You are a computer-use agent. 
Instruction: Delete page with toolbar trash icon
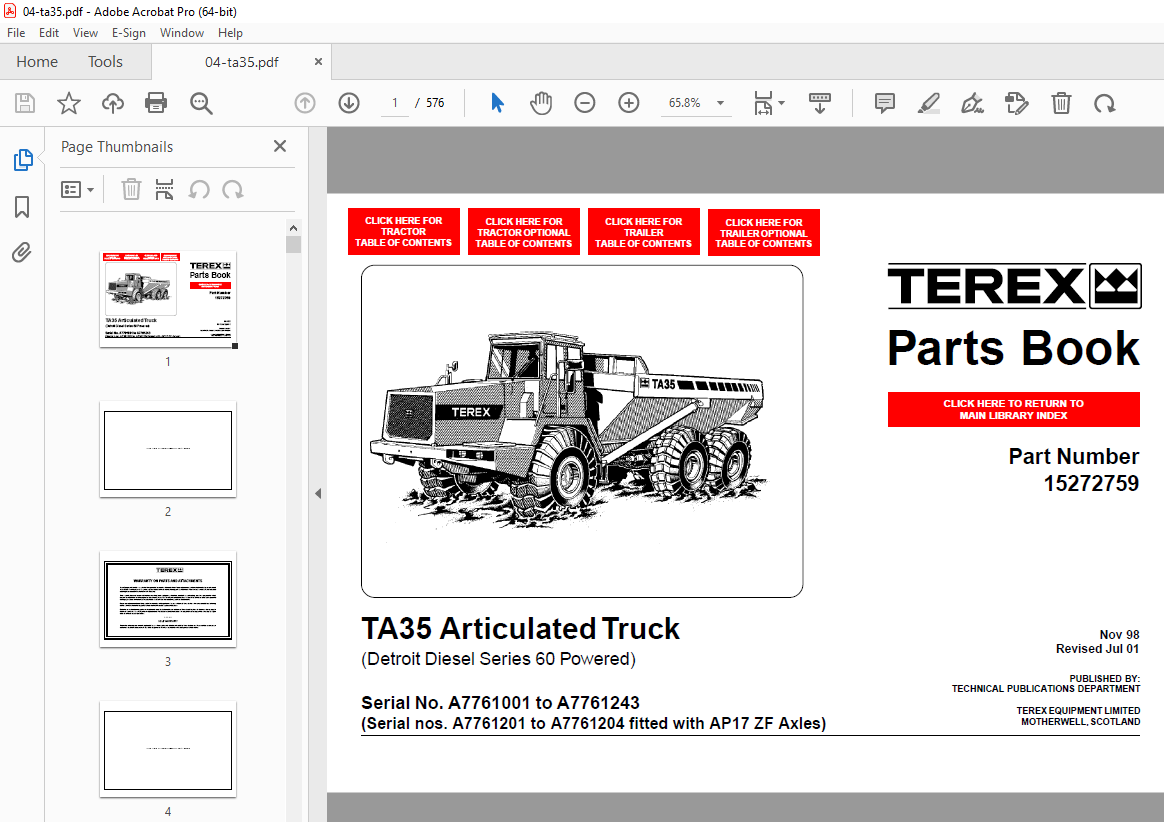point(1062,102)
